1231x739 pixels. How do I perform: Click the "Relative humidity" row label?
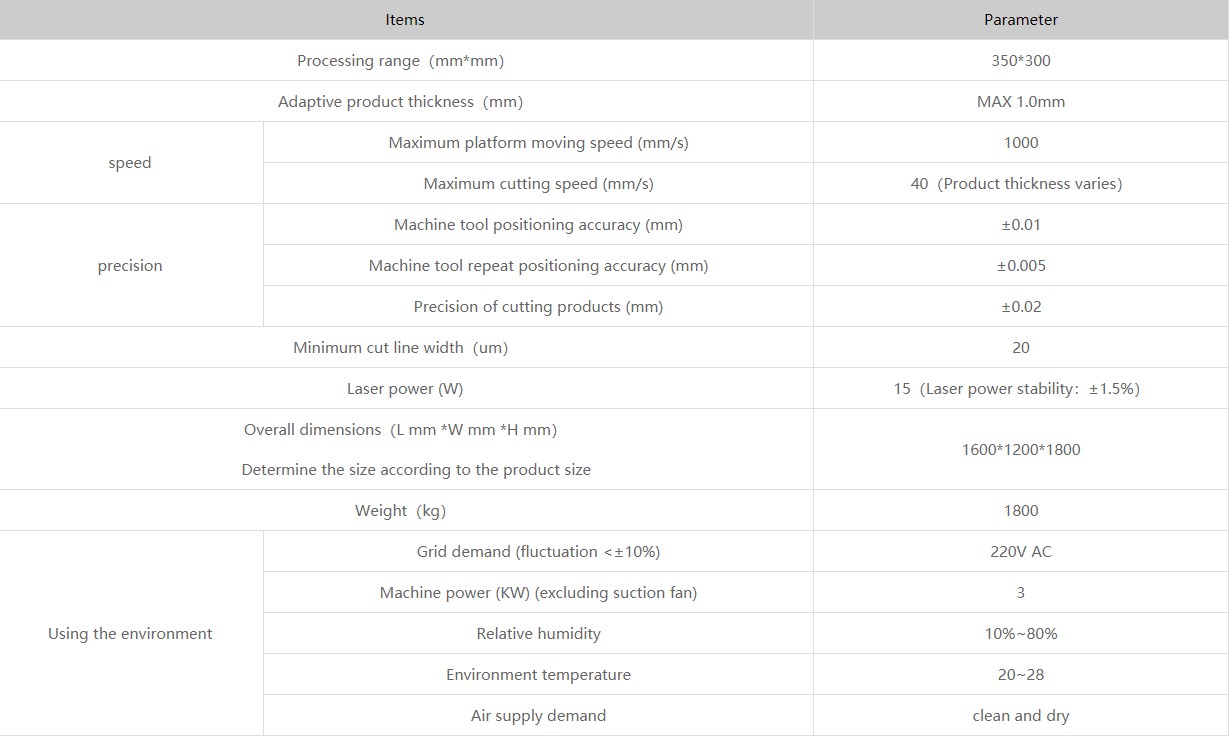pos(538,634)
